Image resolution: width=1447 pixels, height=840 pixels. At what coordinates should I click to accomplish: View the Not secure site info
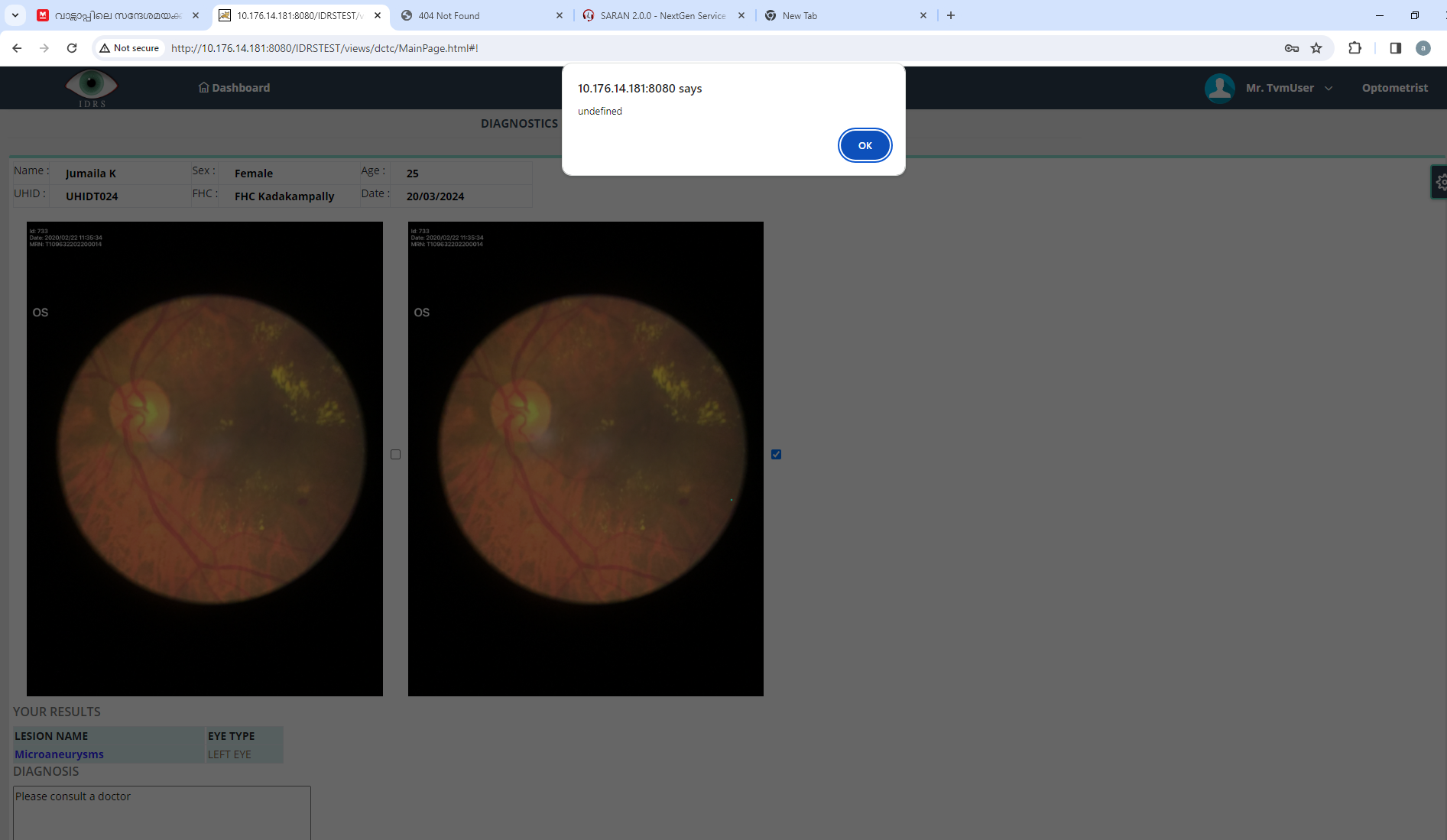point(129,48)
